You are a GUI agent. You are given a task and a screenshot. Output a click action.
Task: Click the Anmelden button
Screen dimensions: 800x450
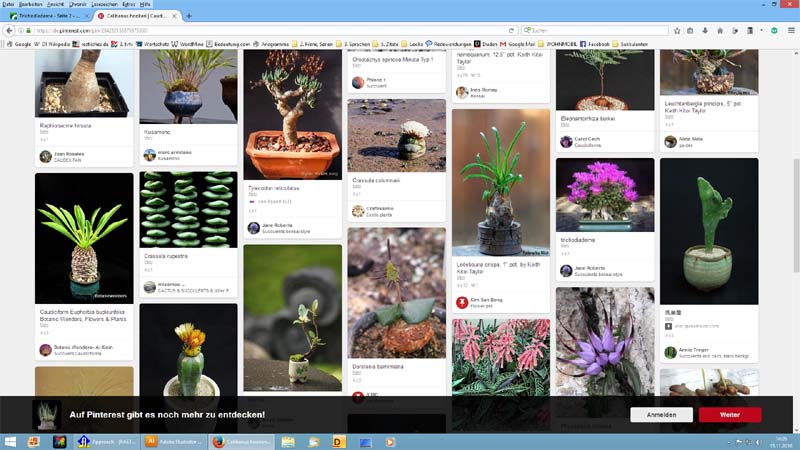click(661, 415)
